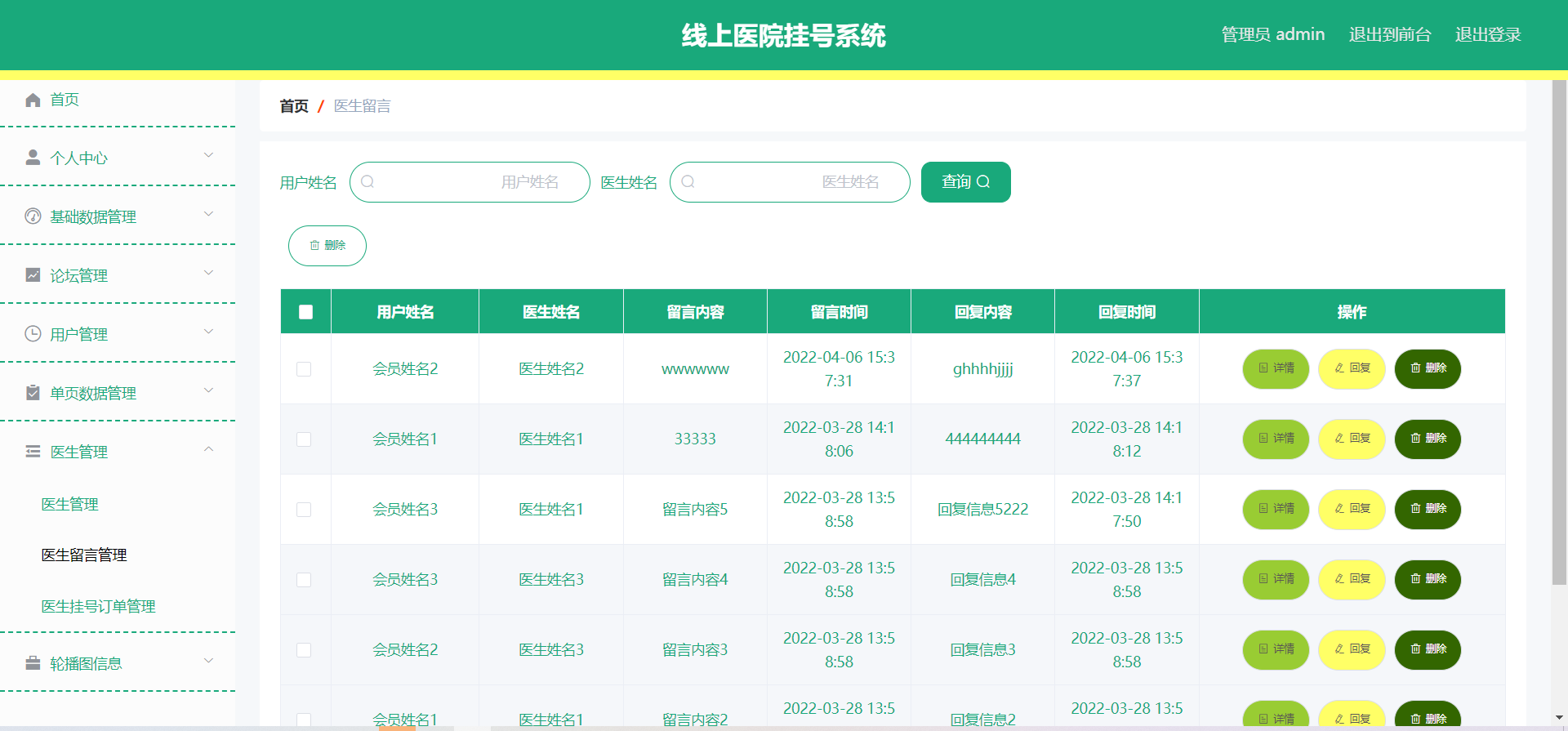
Task: Expand the 轮播图信息 chevron
Action: [x=208, y=661]
